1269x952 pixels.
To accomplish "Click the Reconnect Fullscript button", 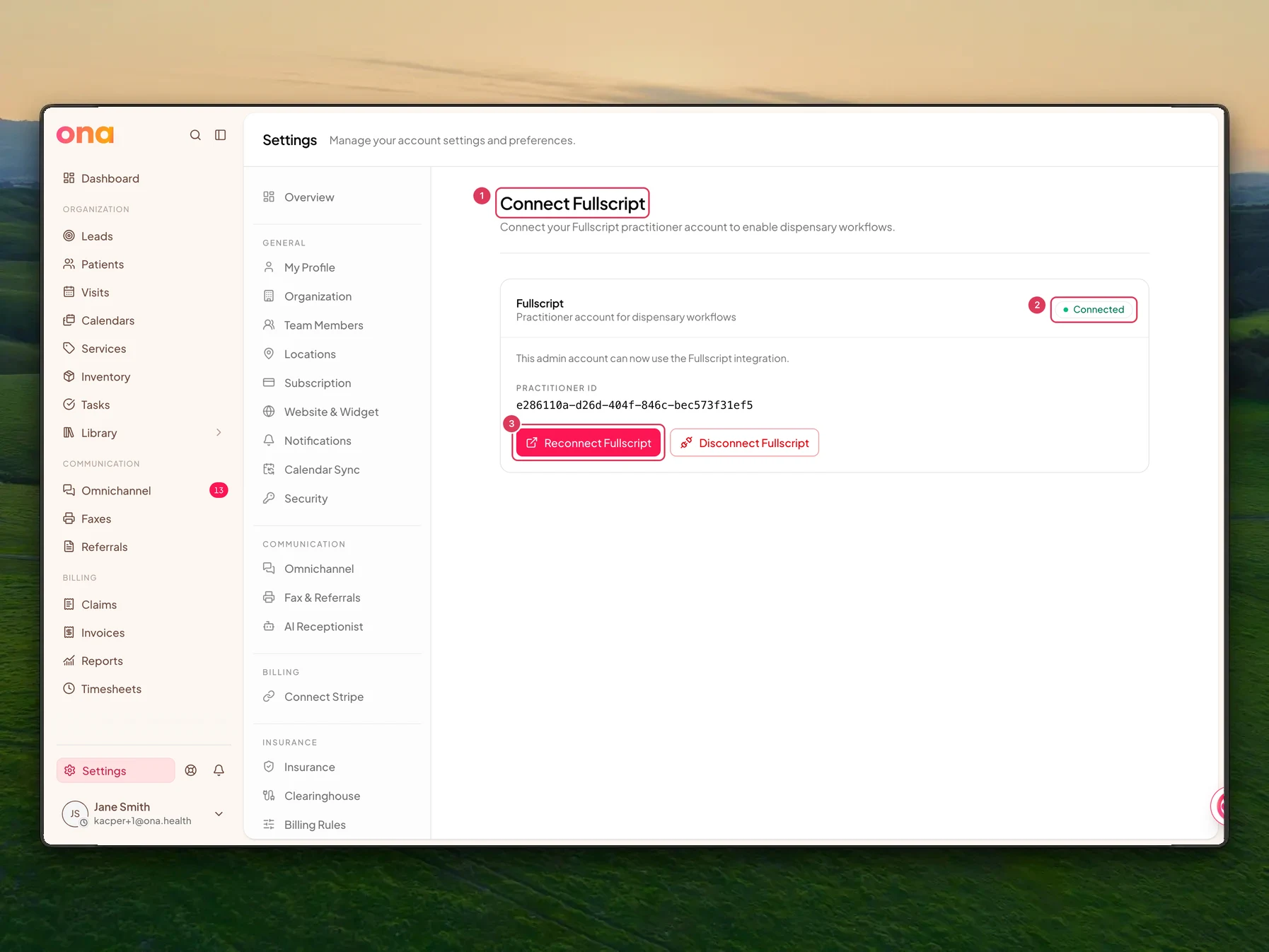I will [x=588, y=443].
